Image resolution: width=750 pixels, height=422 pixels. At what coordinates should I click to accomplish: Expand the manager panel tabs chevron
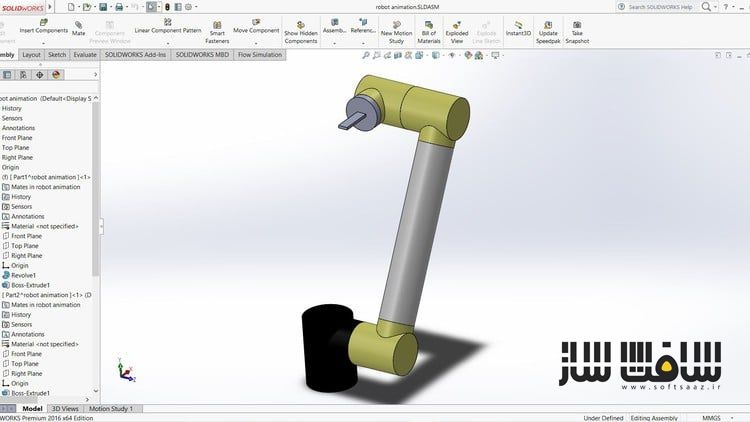pos(95,75)
